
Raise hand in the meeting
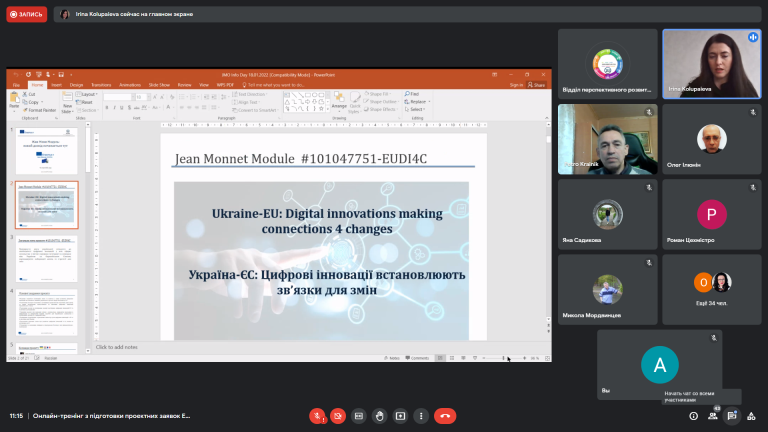(380, 416)
